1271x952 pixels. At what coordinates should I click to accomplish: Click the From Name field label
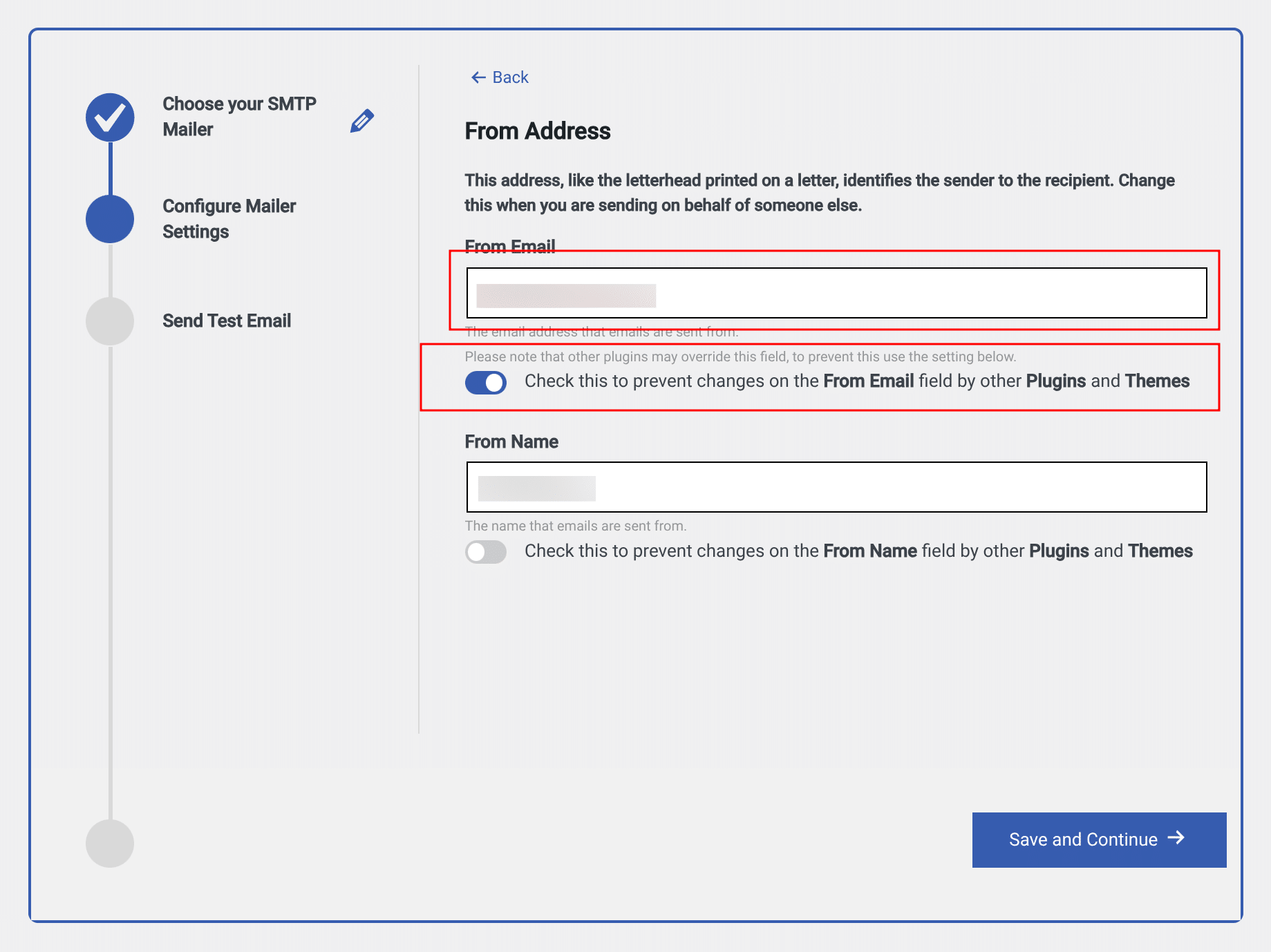[511, 442]
